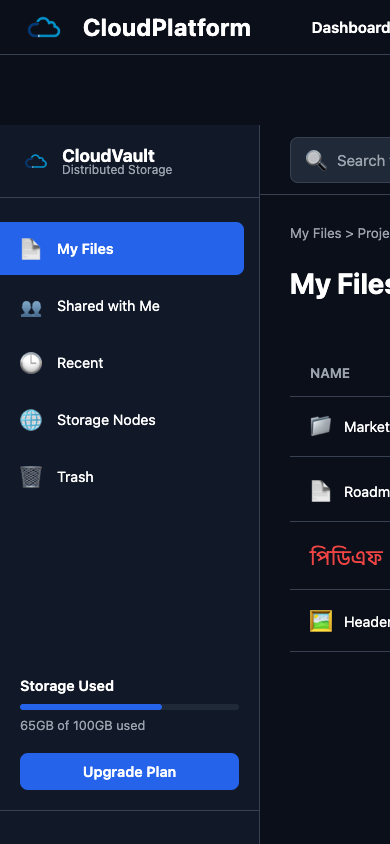Click the Market folder name

click(x=367, y=427)
